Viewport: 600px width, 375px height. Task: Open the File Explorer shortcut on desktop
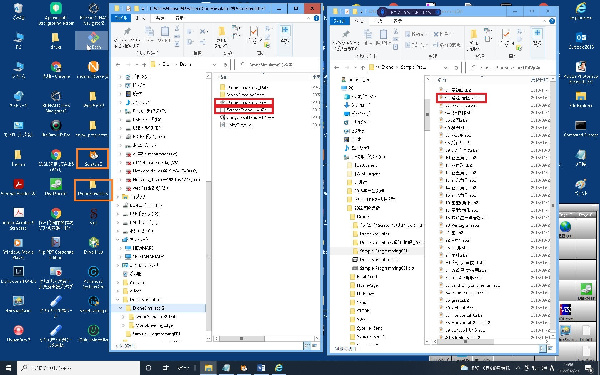(580, 99)
